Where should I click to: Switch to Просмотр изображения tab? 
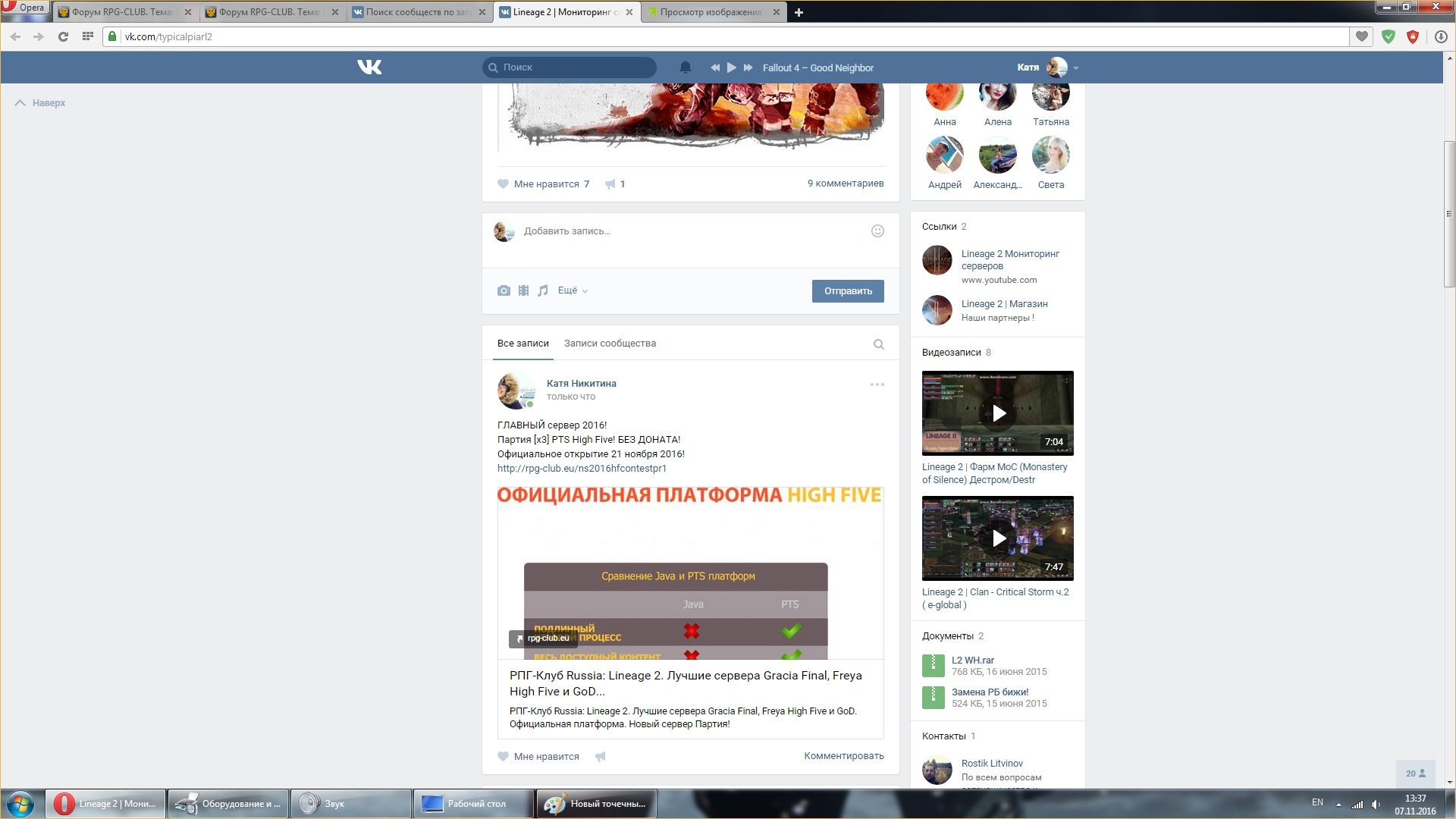click(x=714, y=12)
